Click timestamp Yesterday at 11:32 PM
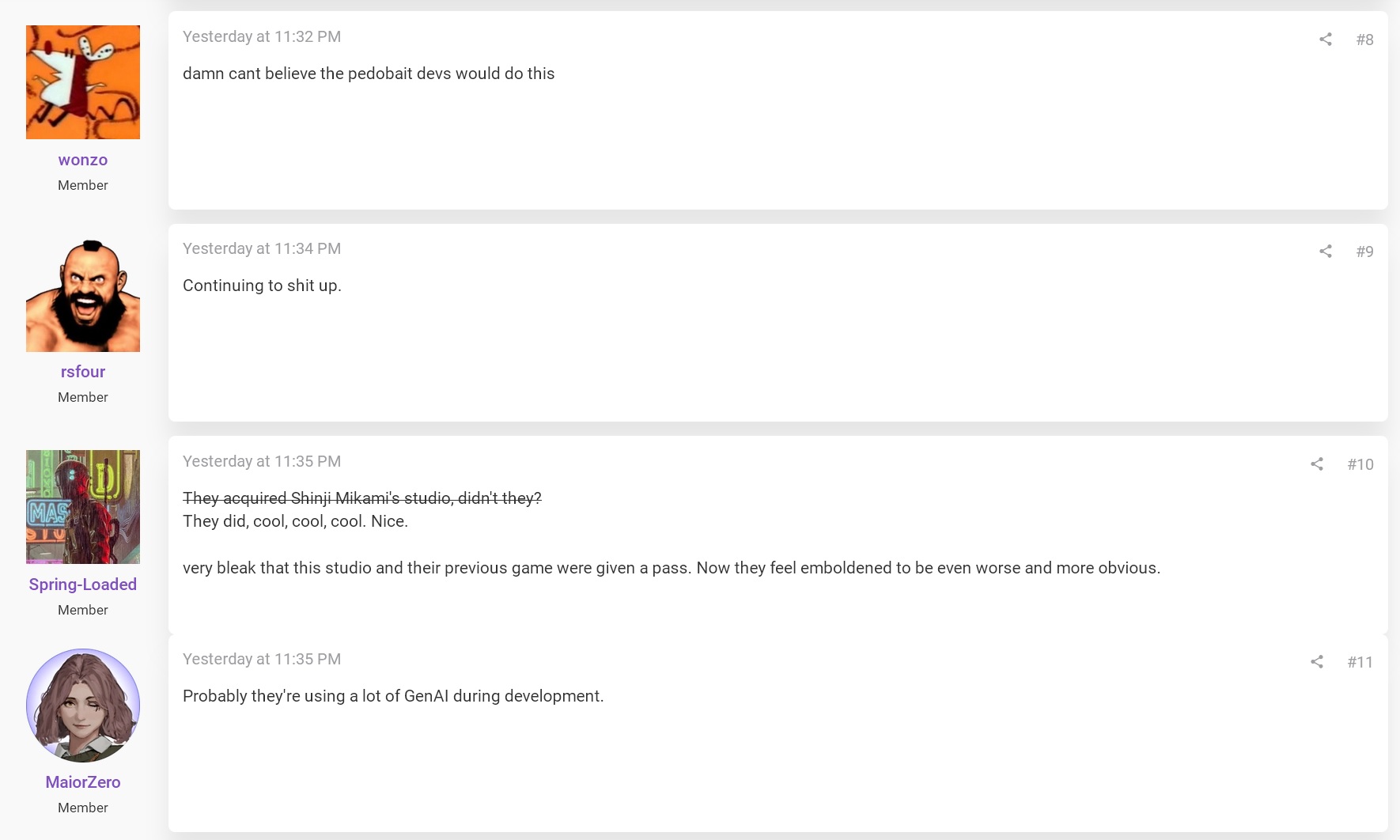Viewport: 1400px width, 840px height. click(262, 36)
